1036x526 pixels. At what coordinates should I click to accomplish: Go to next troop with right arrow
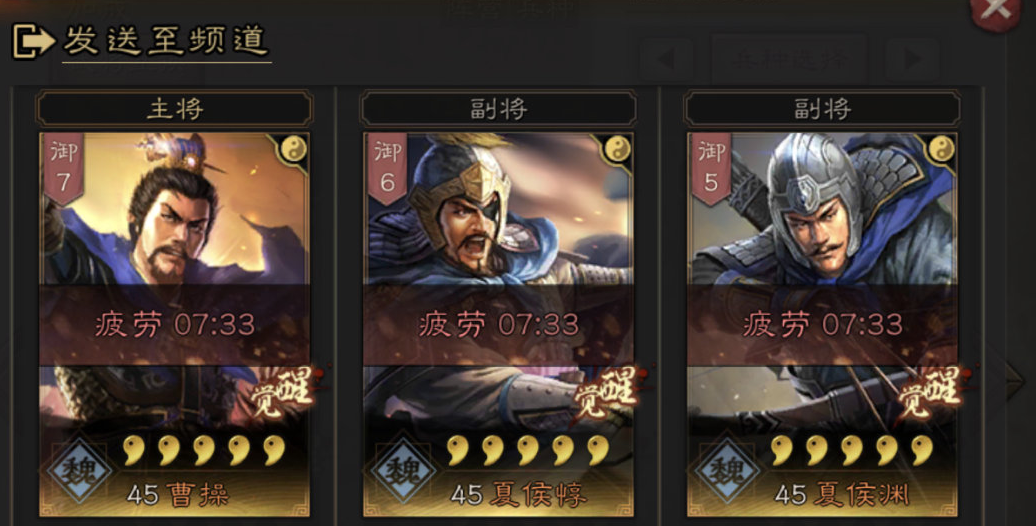(912, 59)
